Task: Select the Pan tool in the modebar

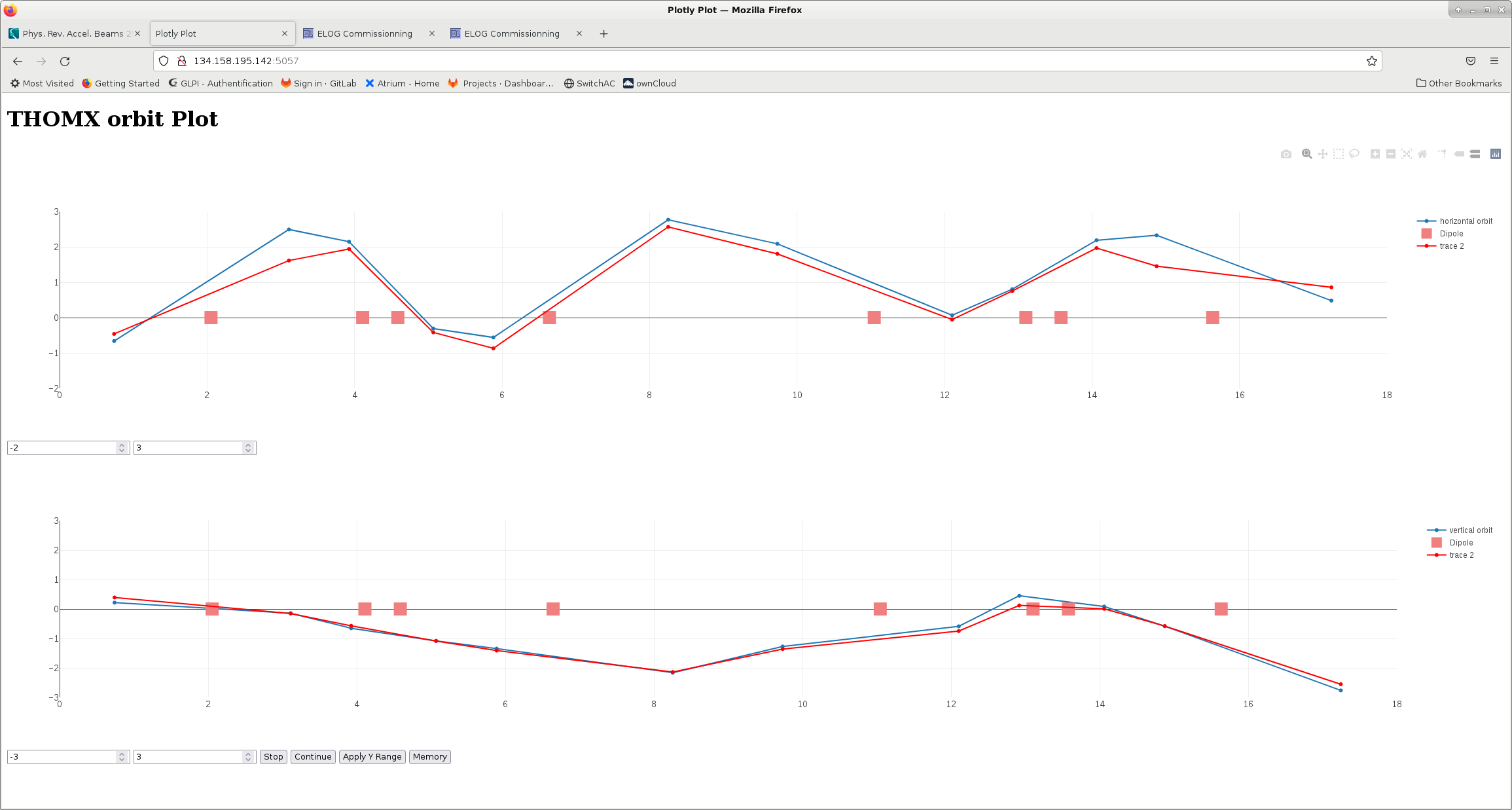Action: 1323,154
